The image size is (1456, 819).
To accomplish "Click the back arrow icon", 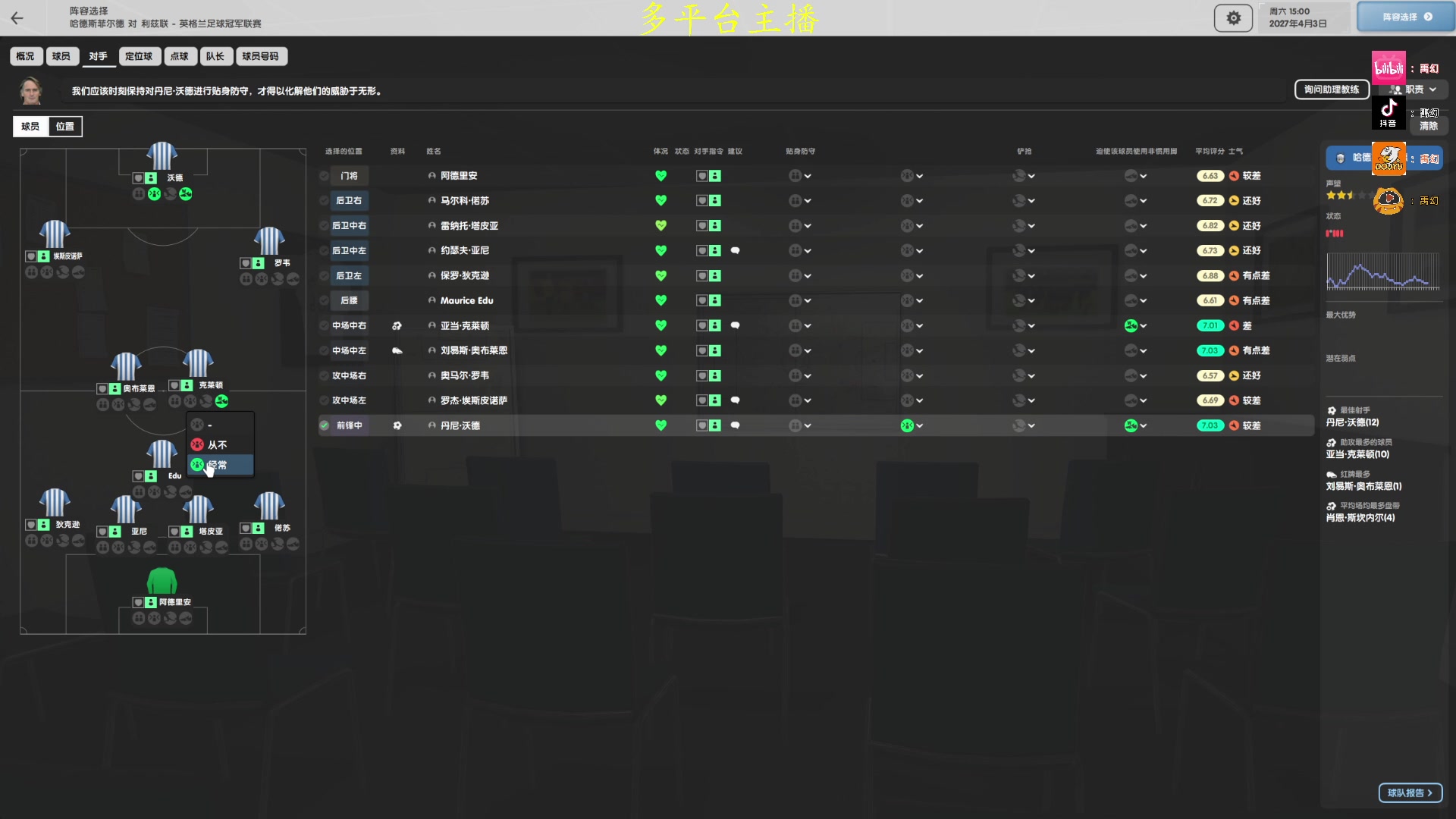I will (17, 17).
